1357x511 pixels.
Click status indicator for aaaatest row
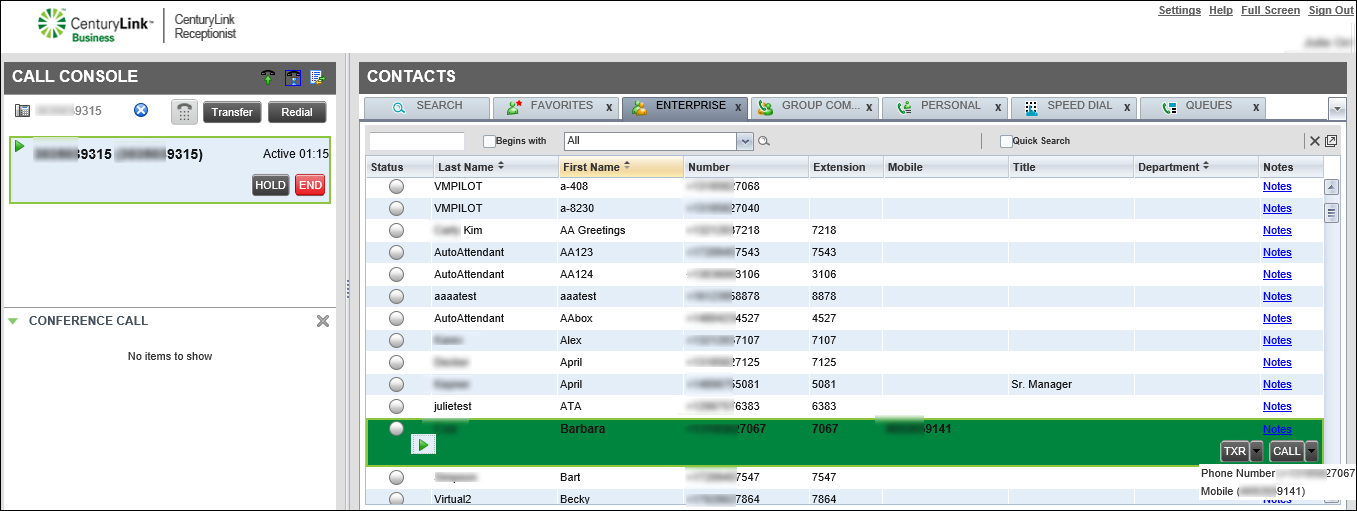(x=396, y=296)
